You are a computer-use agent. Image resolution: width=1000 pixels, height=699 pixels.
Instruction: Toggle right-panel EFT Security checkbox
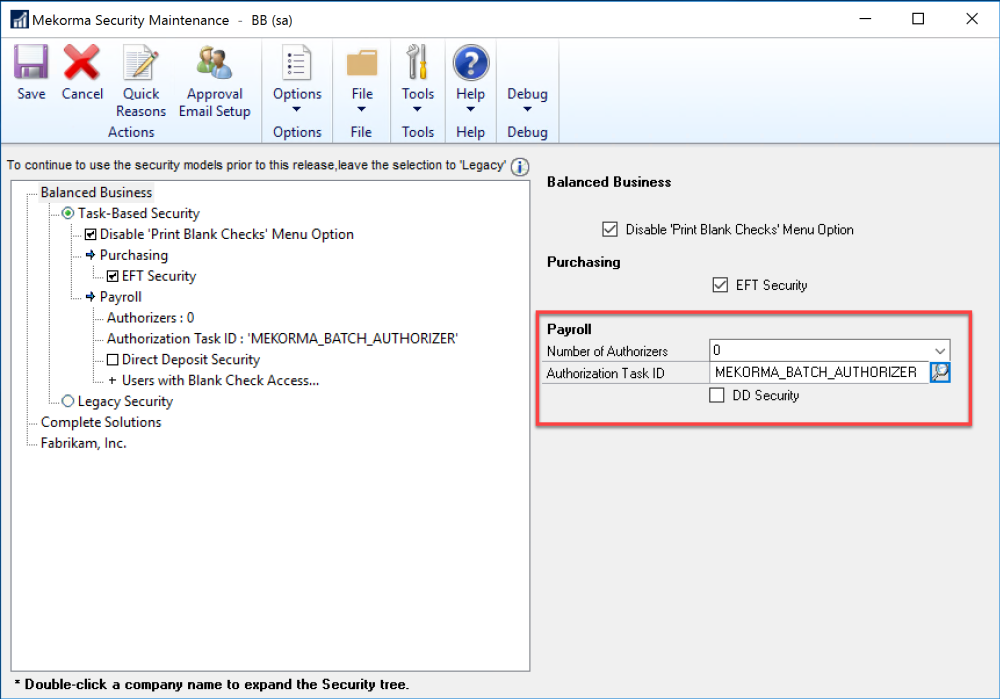[720, 284]
